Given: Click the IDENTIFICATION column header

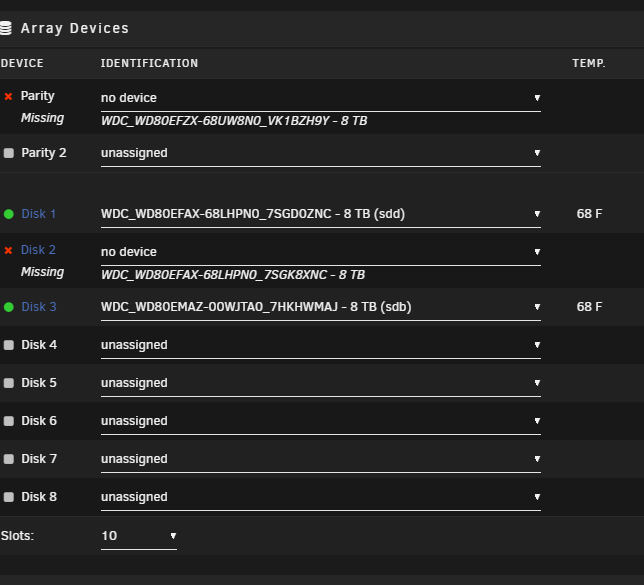Looking at the screenshot, I should 150,63.
